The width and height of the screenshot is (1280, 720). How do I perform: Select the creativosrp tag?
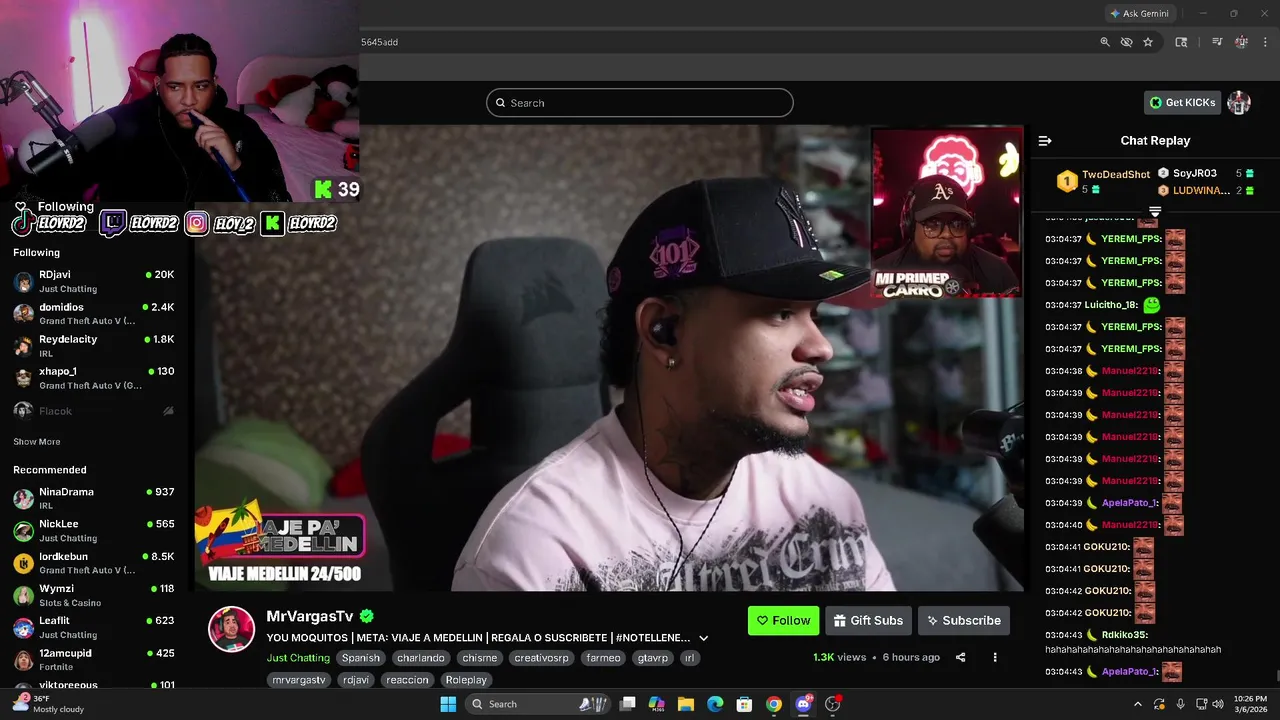coord(541,658)
